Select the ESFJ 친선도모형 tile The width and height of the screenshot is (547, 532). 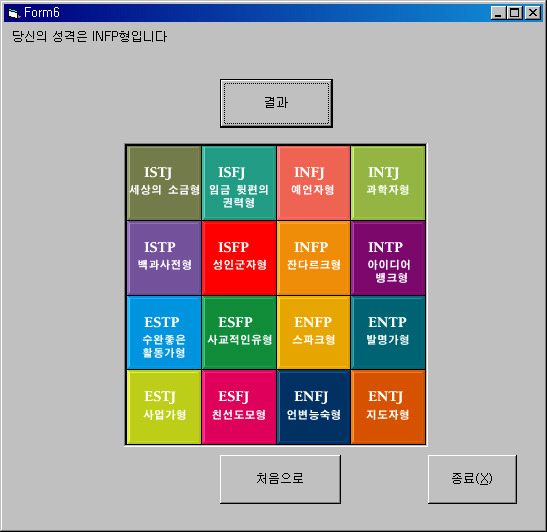pyautogui.click(x=239, y=407)
